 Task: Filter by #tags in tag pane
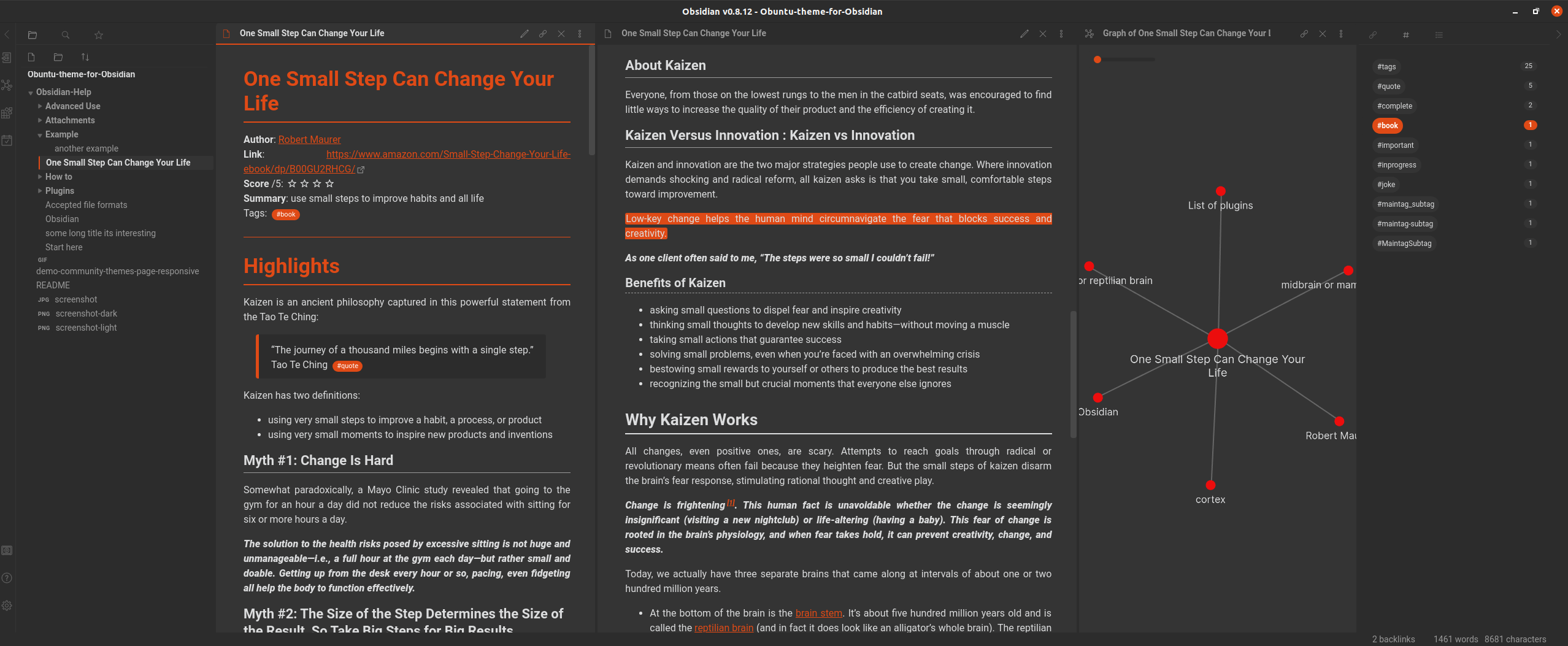1386,66
